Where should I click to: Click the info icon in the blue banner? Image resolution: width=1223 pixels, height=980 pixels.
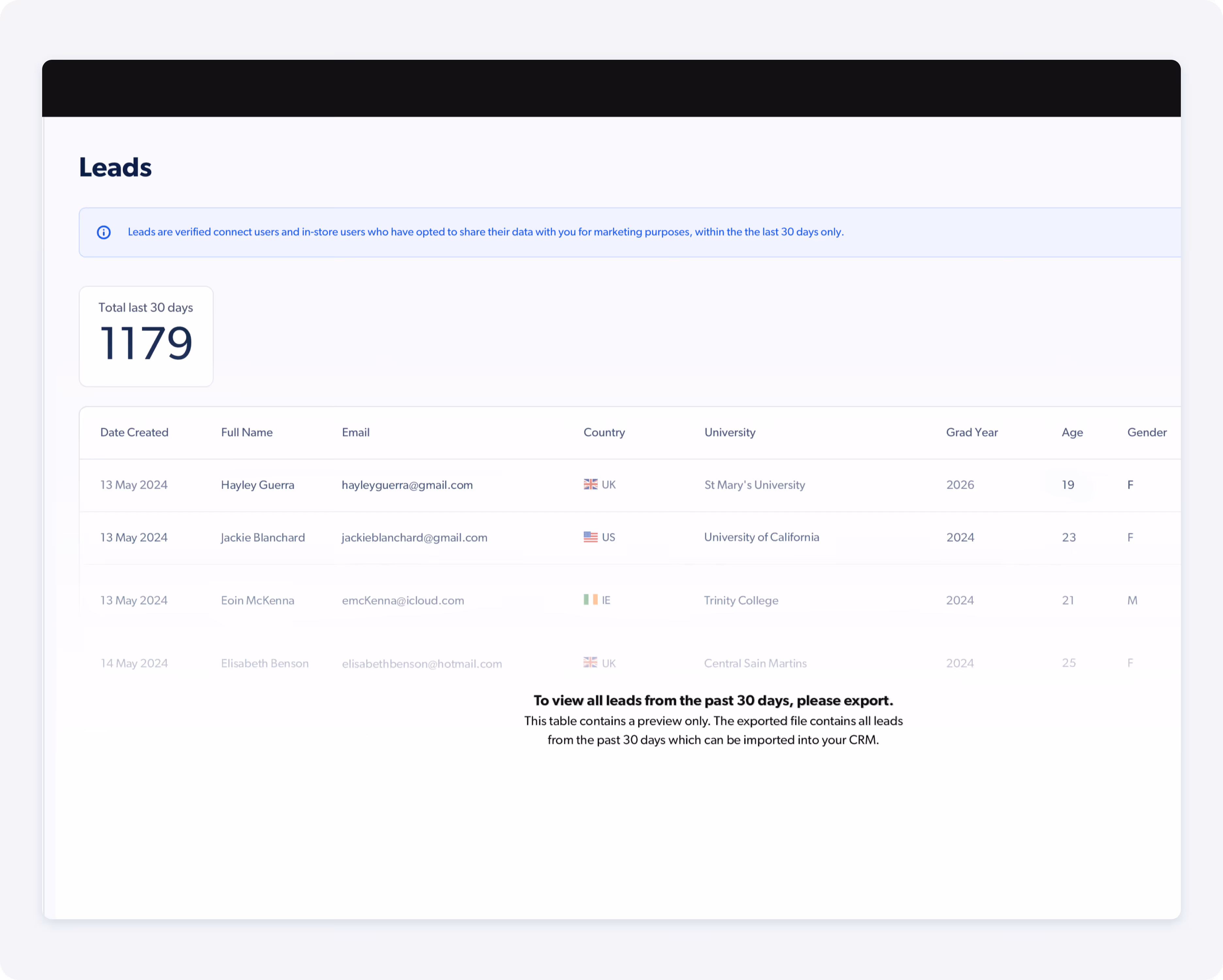[104, 232]
